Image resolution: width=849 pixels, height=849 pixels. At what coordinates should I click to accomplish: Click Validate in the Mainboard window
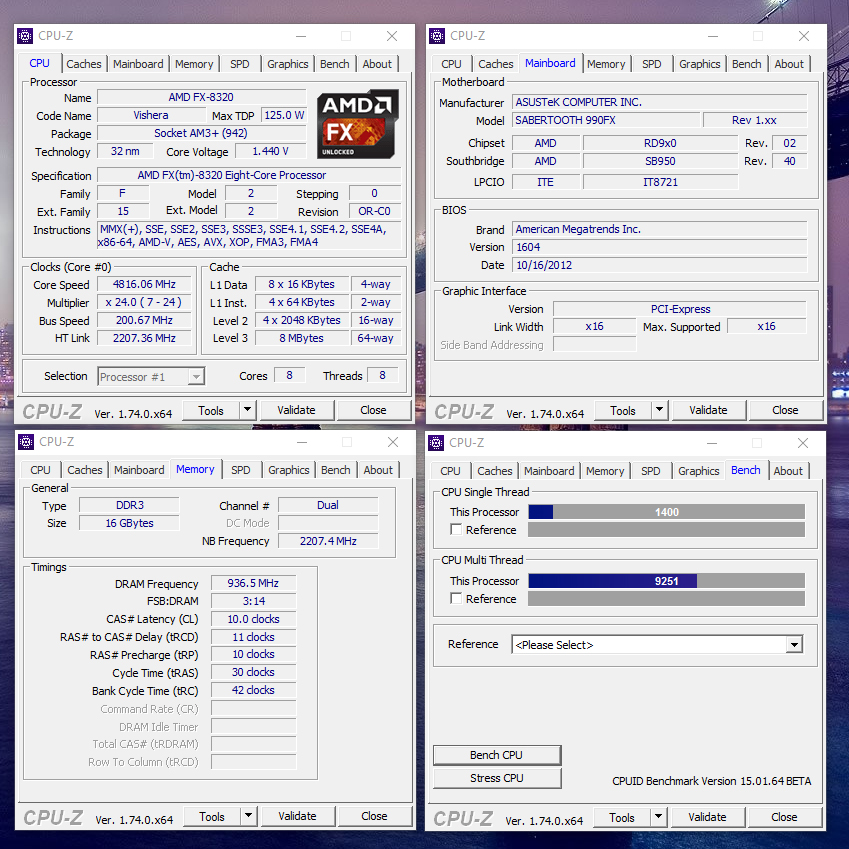pyautogui.click(x=708, y=410)
